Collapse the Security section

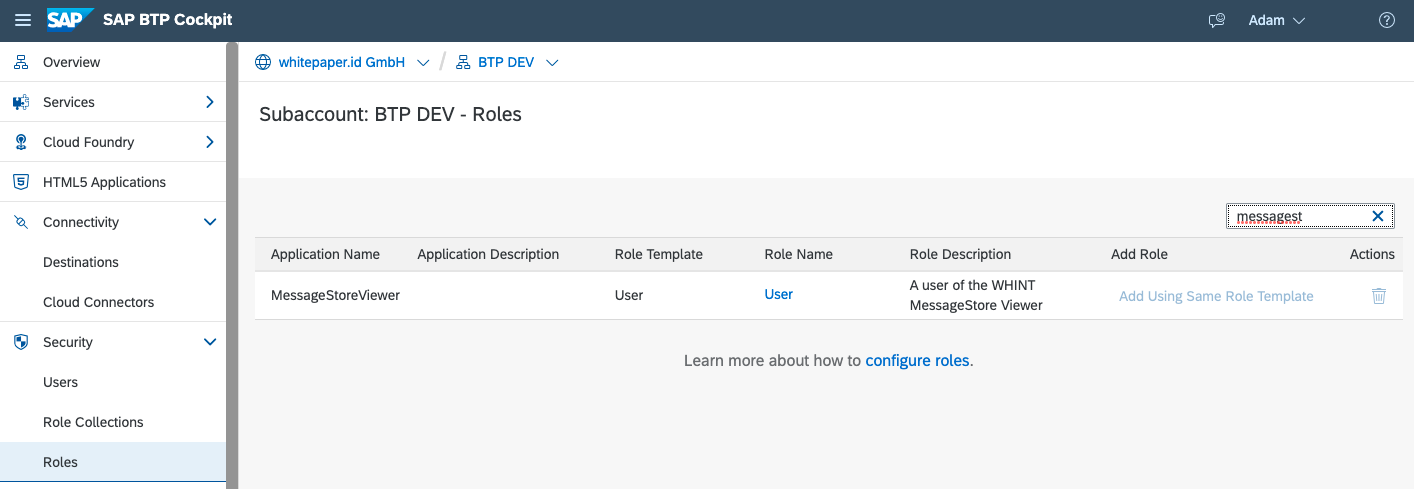(209, 342)
